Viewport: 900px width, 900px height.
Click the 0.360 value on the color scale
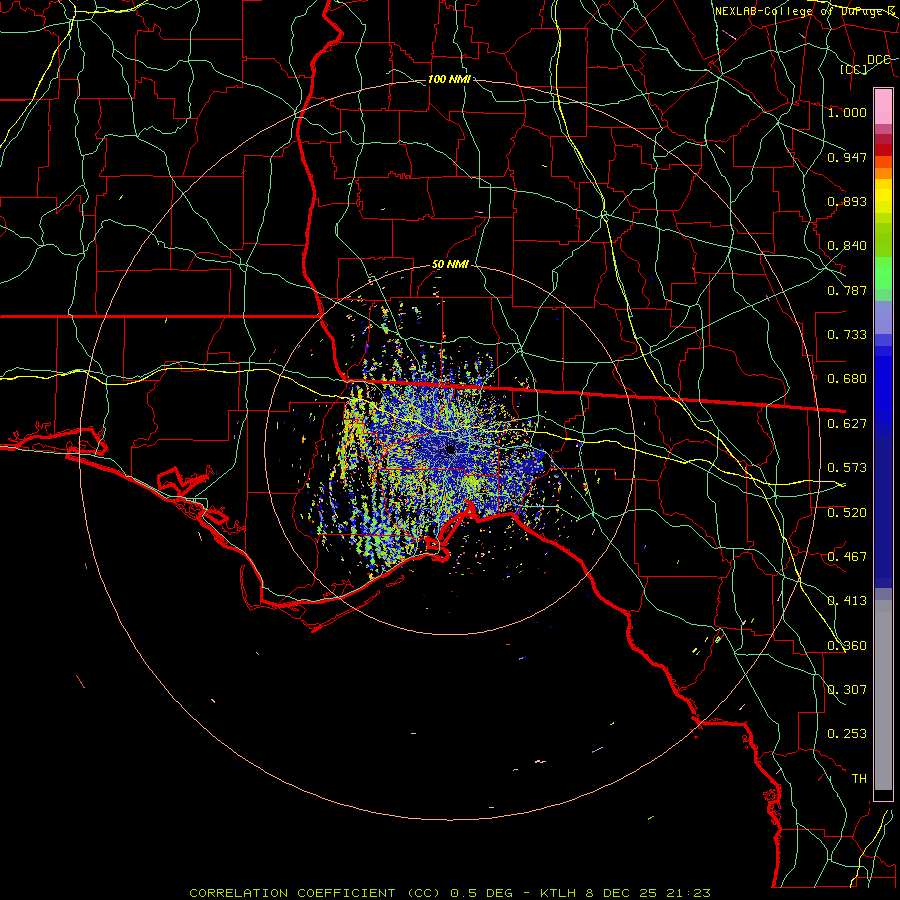847,646
